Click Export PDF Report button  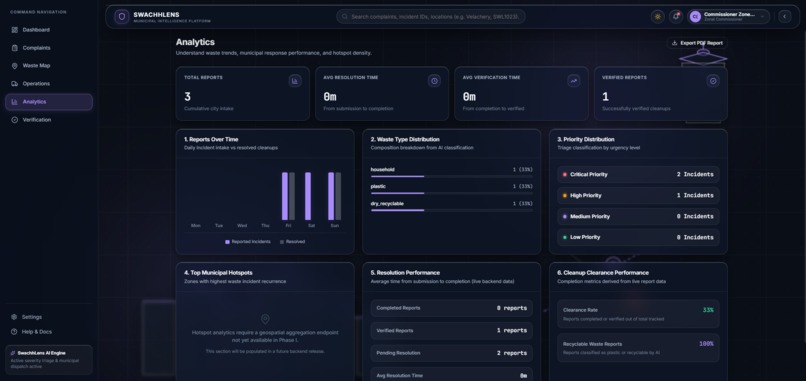click(x=697, y=43)
